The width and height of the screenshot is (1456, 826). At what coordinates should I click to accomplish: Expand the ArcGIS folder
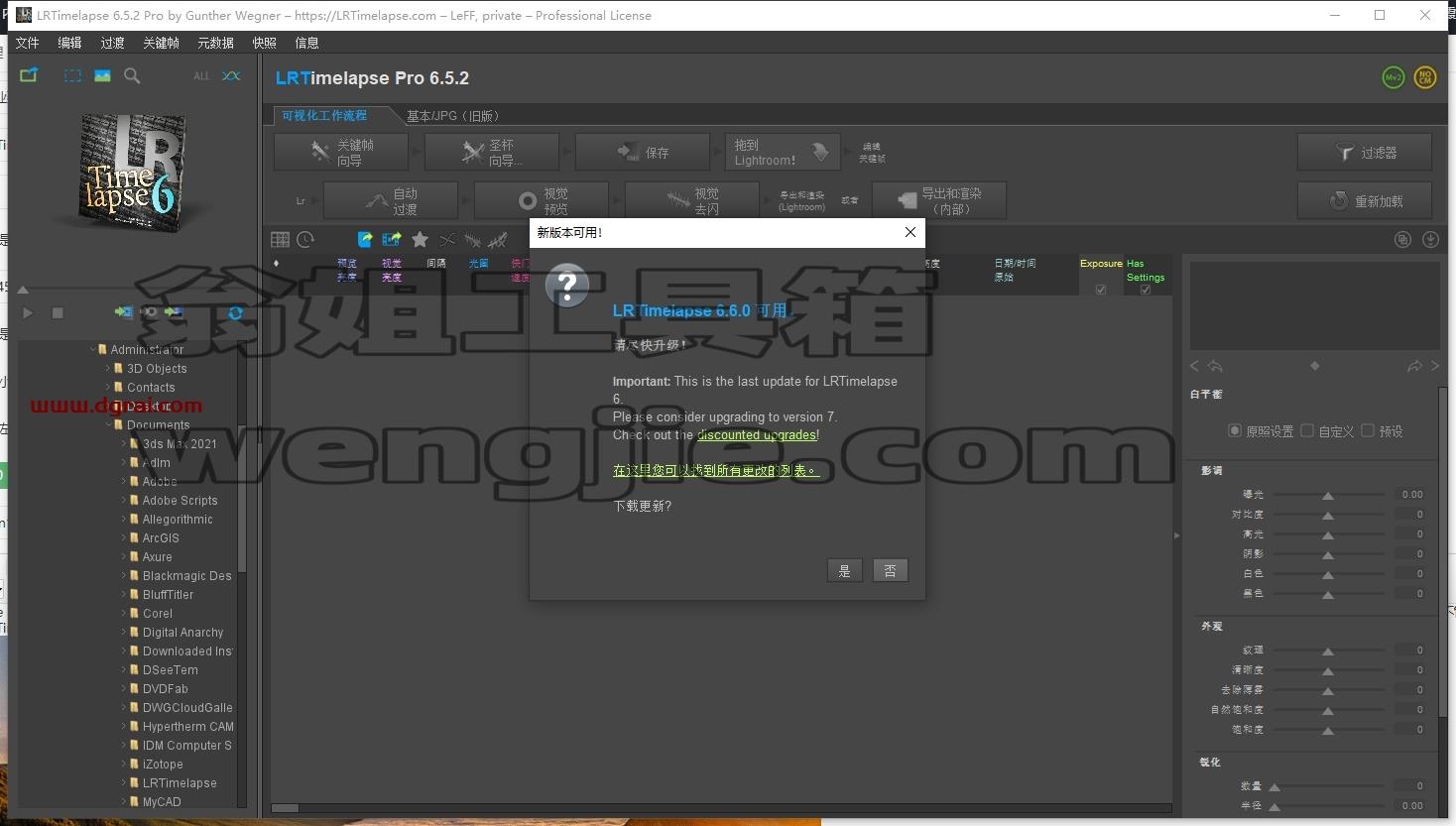(124, 537)
